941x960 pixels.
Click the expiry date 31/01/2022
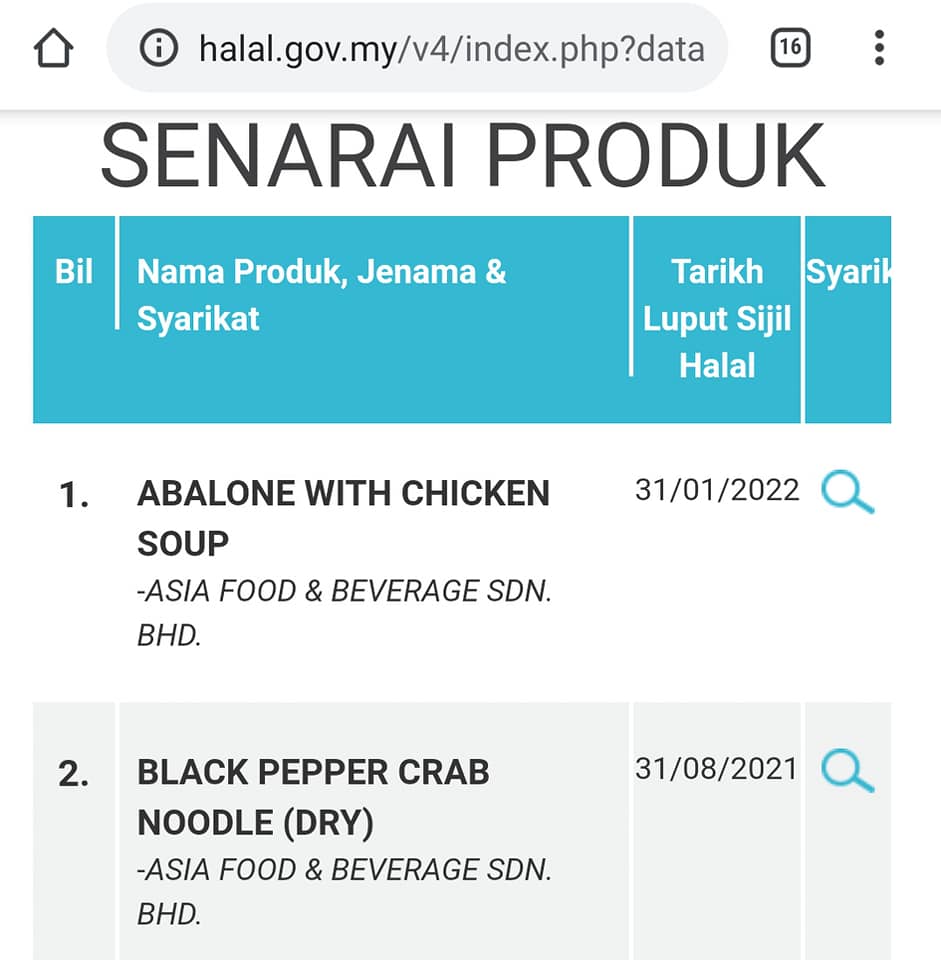point(717,490)
